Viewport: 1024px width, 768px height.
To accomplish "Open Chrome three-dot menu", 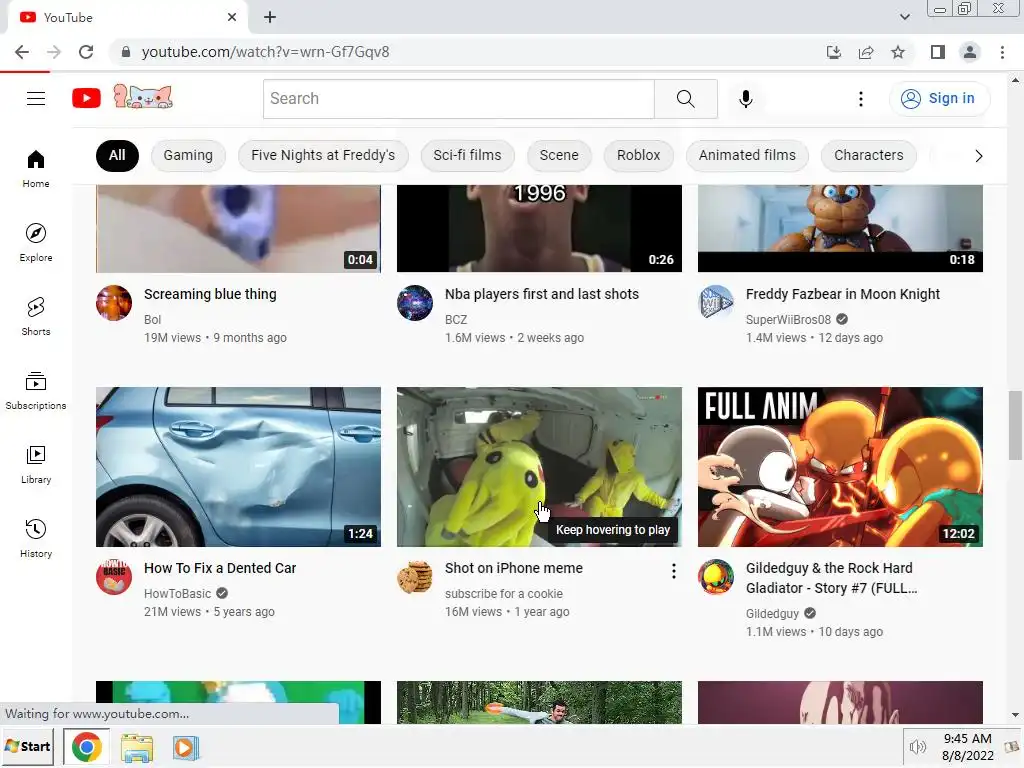I will 1002,52.
